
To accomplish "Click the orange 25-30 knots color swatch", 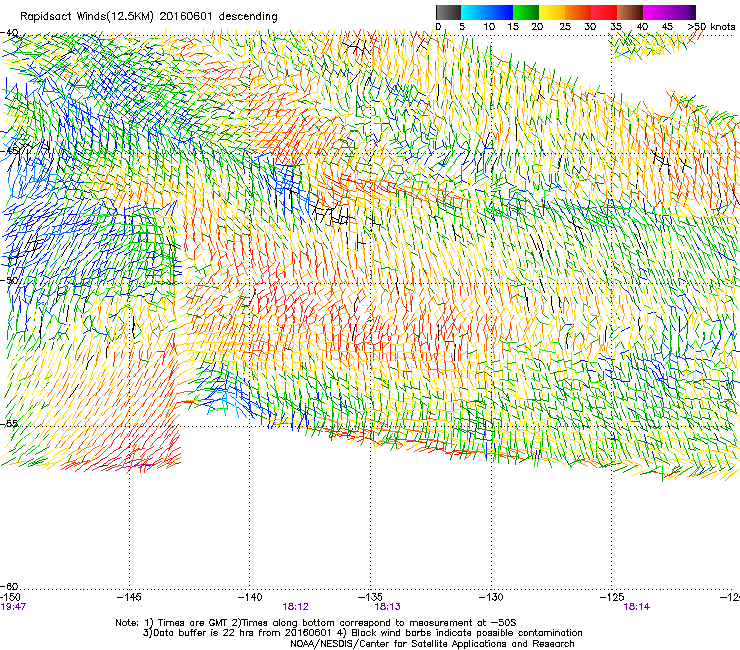I will 578,12.
